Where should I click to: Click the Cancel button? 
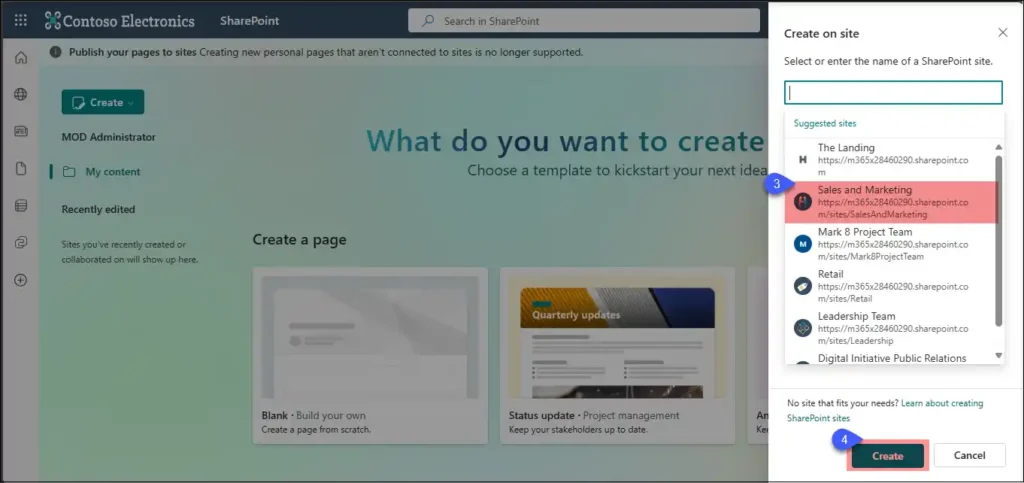click(970, 456)
